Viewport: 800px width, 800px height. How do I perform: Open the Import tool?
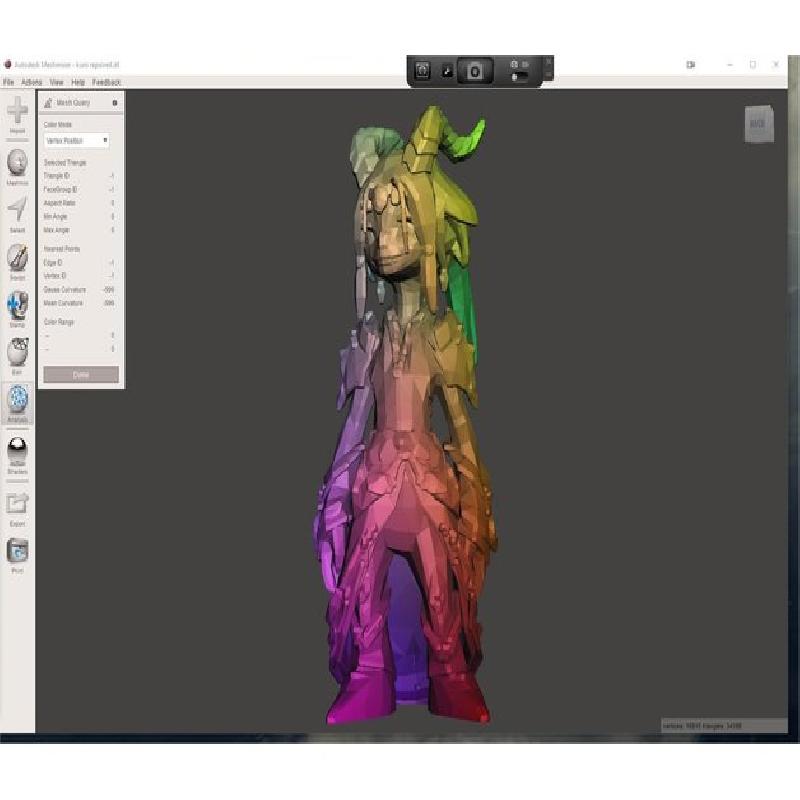point(17,114)
